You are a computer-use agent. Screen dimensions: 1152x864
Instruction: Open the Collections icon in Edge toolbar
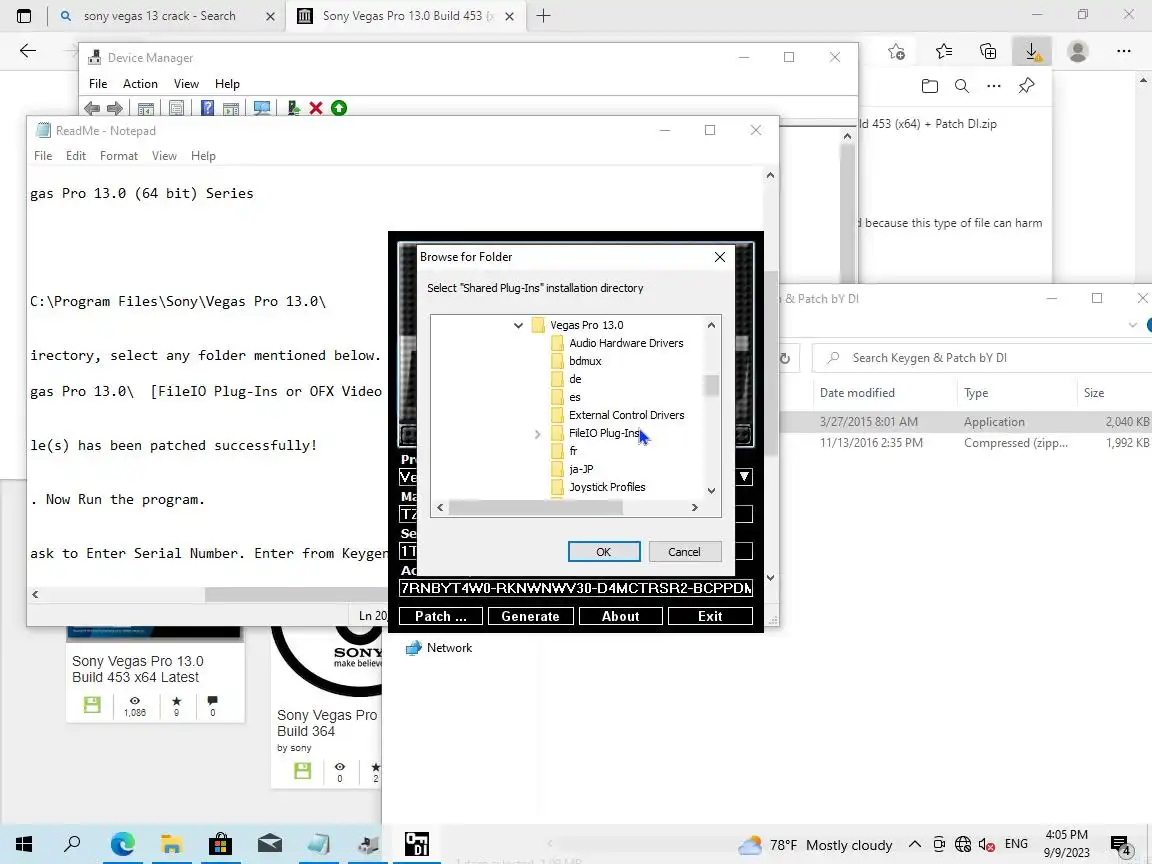coord(988,51)
